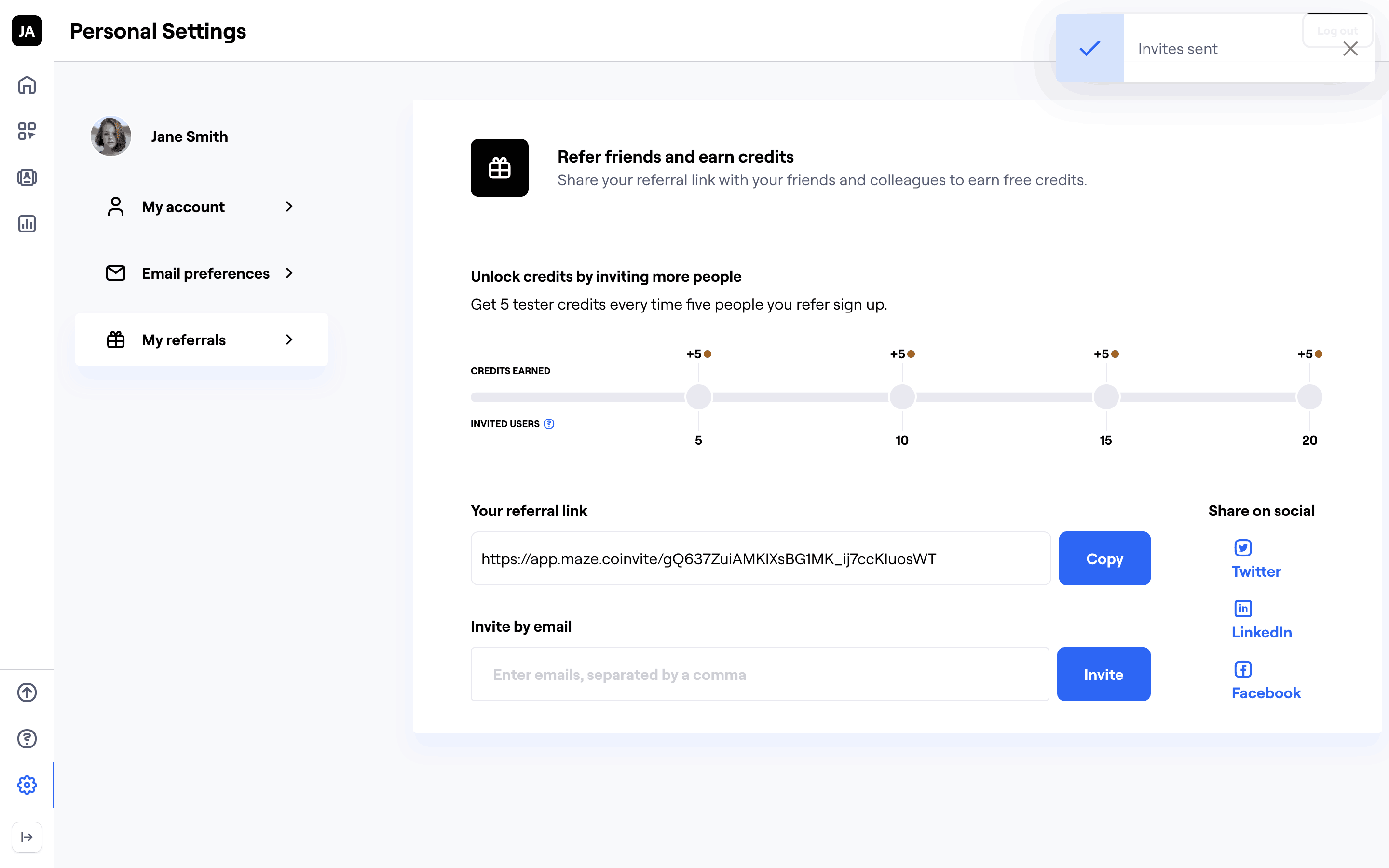Click the JA workspace logo
The image size is (1389, 868).
pyautogui.click(x=27, y=31)
